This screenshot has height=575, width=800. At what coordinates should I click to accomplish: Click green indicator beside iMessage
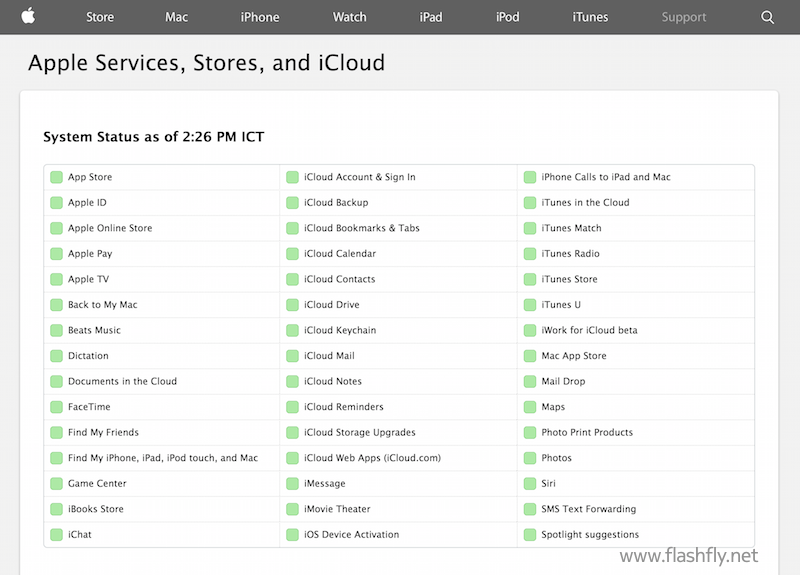point(292,484)
